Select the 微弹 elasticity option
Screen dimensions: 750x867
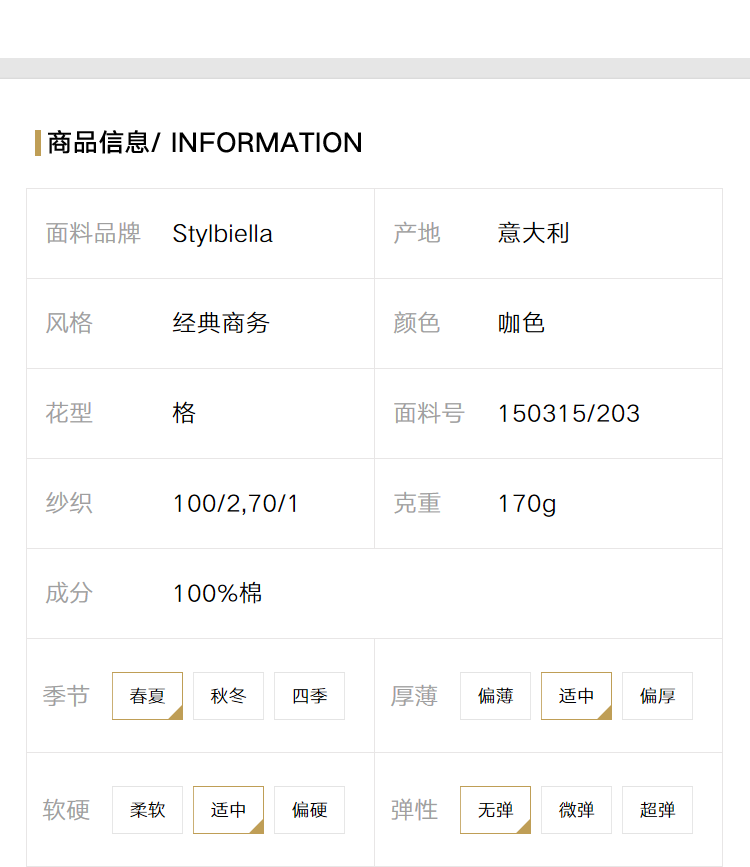(x=576, y=809)
